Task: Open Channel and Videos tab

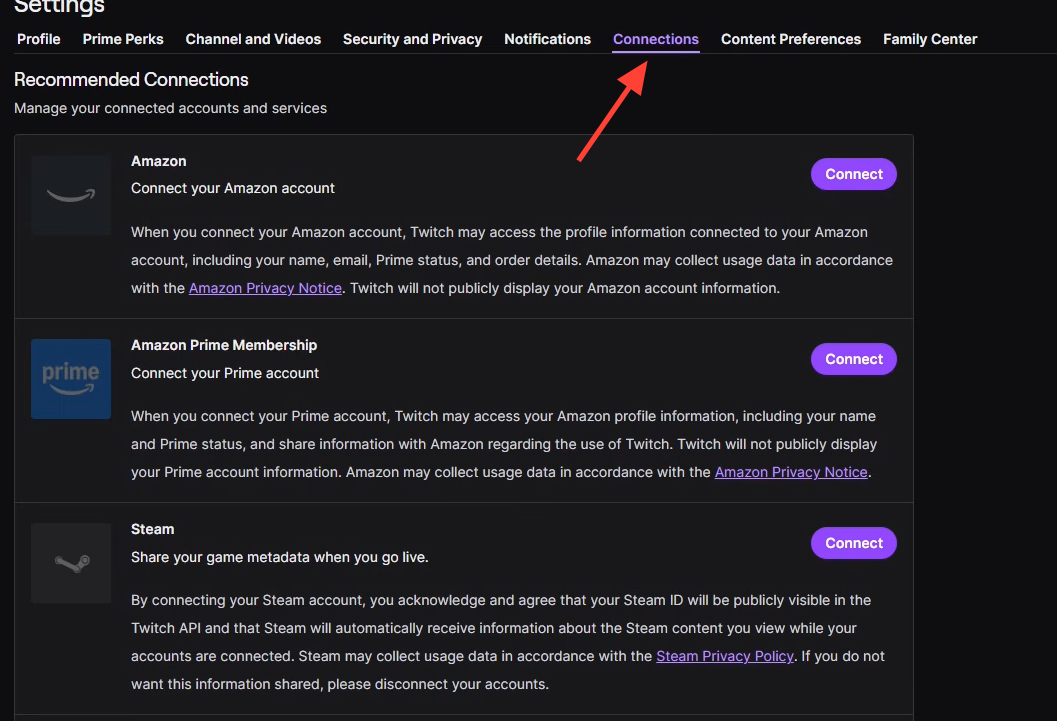Action: 253,39
